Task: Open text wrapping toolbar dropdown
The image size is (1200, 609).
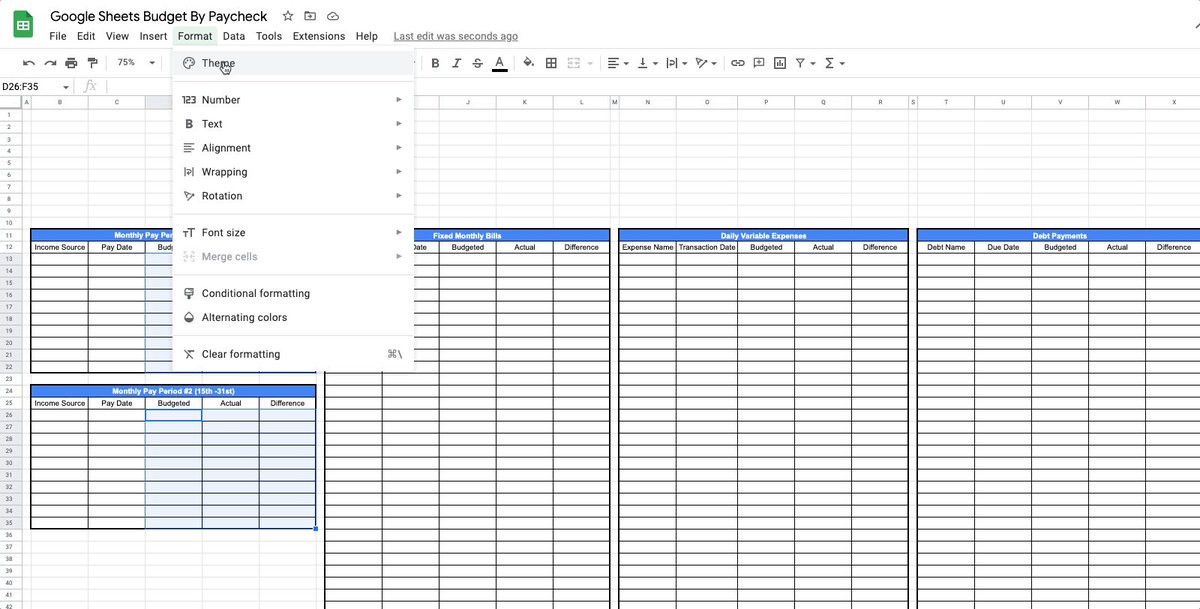Action: tap(677, 63)
